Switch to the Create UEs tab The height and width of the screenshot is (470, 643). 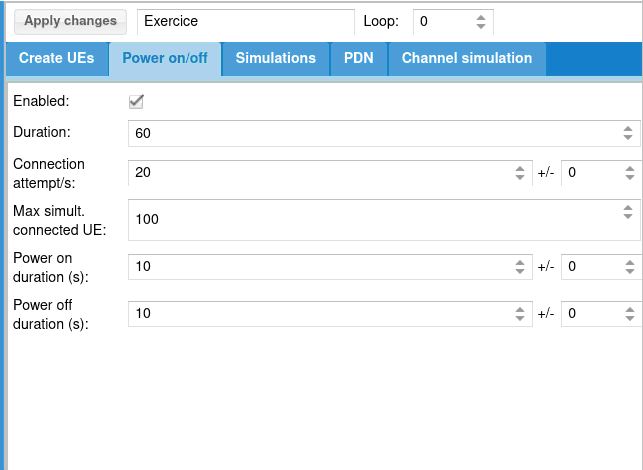57,58
